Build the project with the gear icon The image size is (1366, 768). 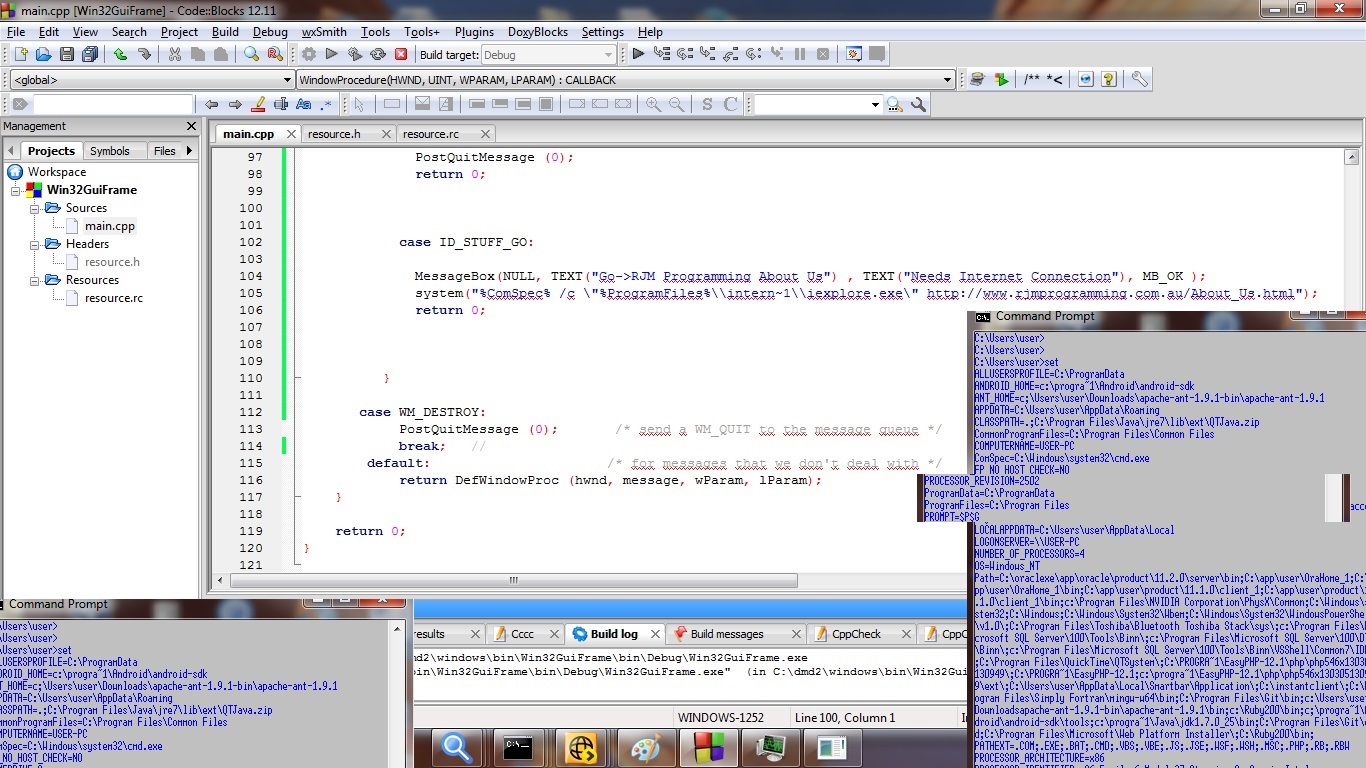click(x=309, y=54)
